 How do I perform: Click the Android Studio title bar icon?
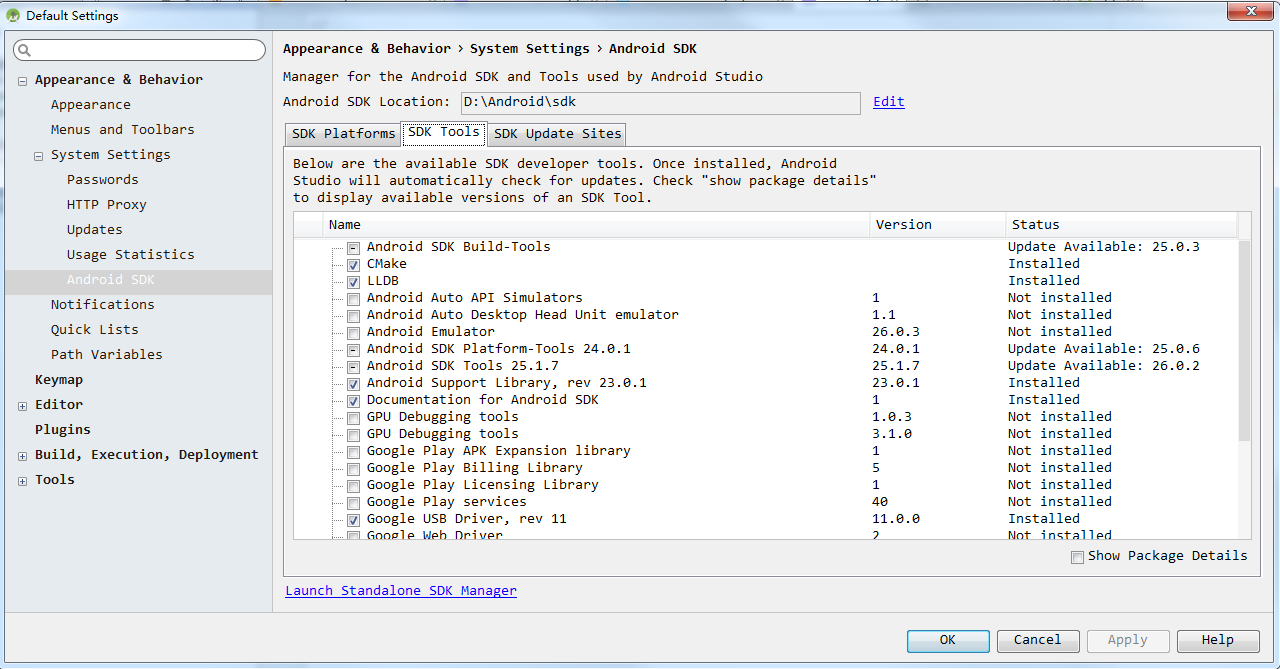click(x=13, y=15)
